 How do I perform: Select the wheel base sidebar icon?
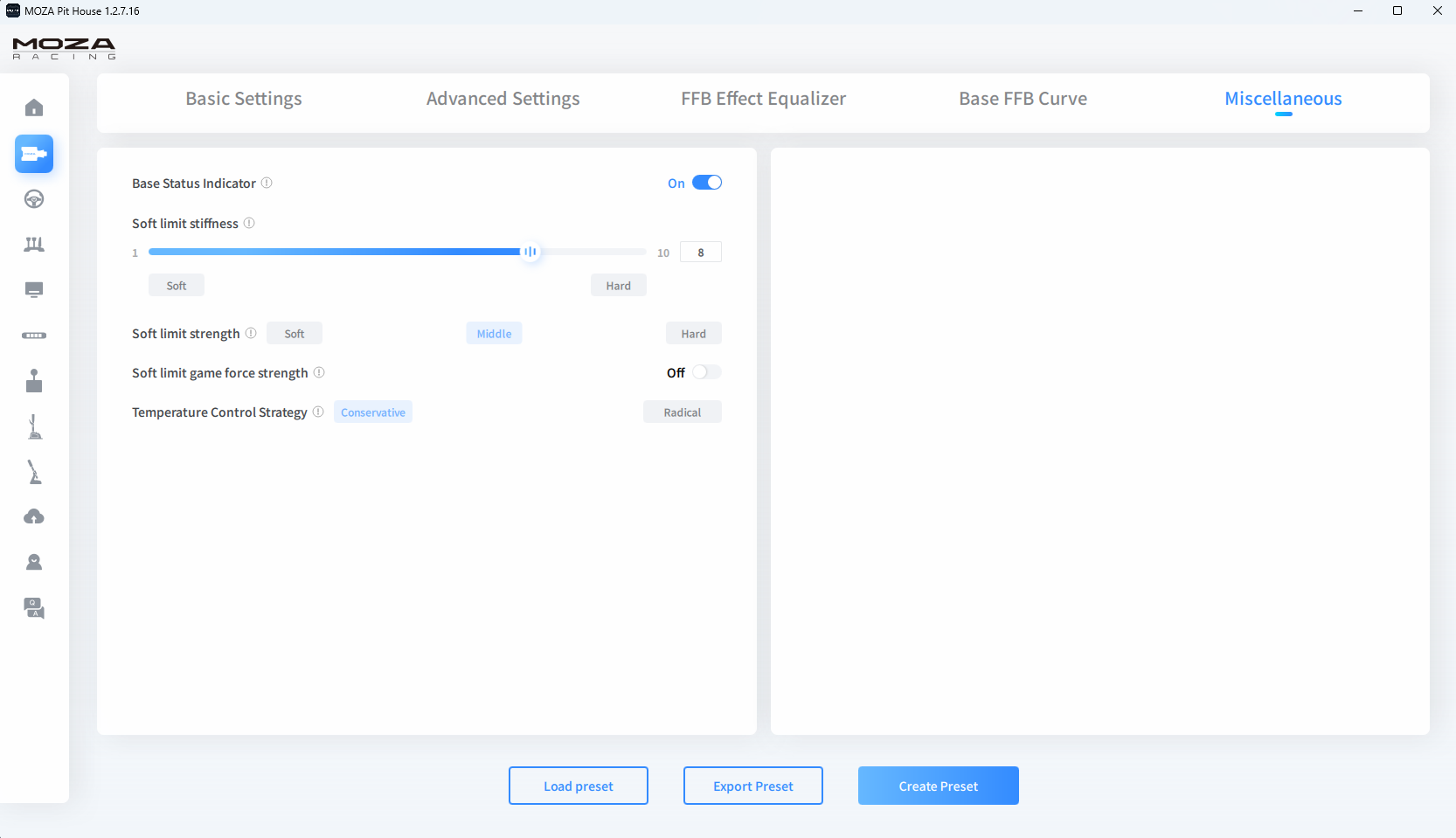tap(34, 154)
